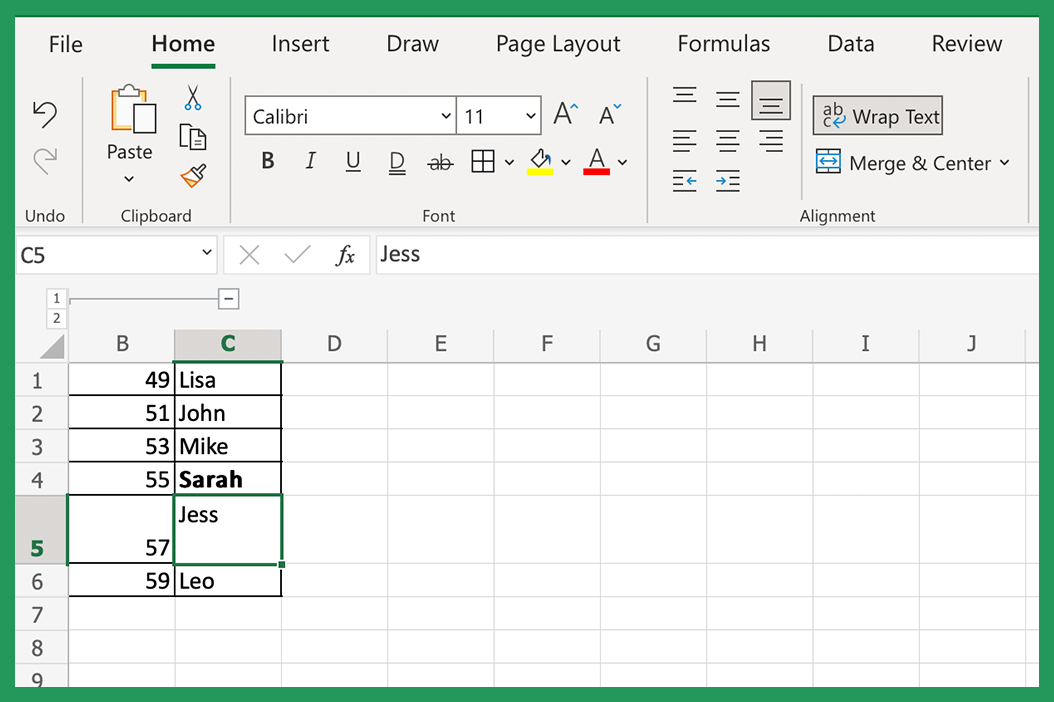Select the Cut (scissors) tool
1054x702 pixels.
coord(194,98)
